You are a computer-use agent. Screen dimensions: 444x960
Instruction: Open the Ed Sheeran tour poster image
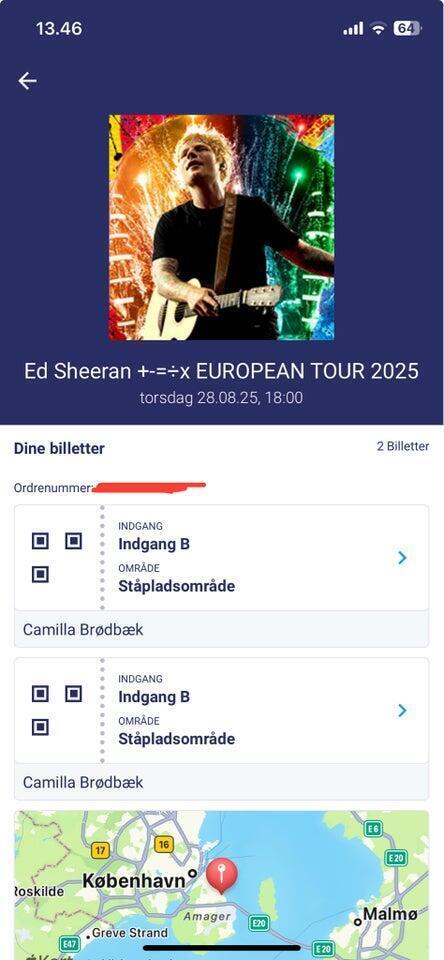[222, 227]
